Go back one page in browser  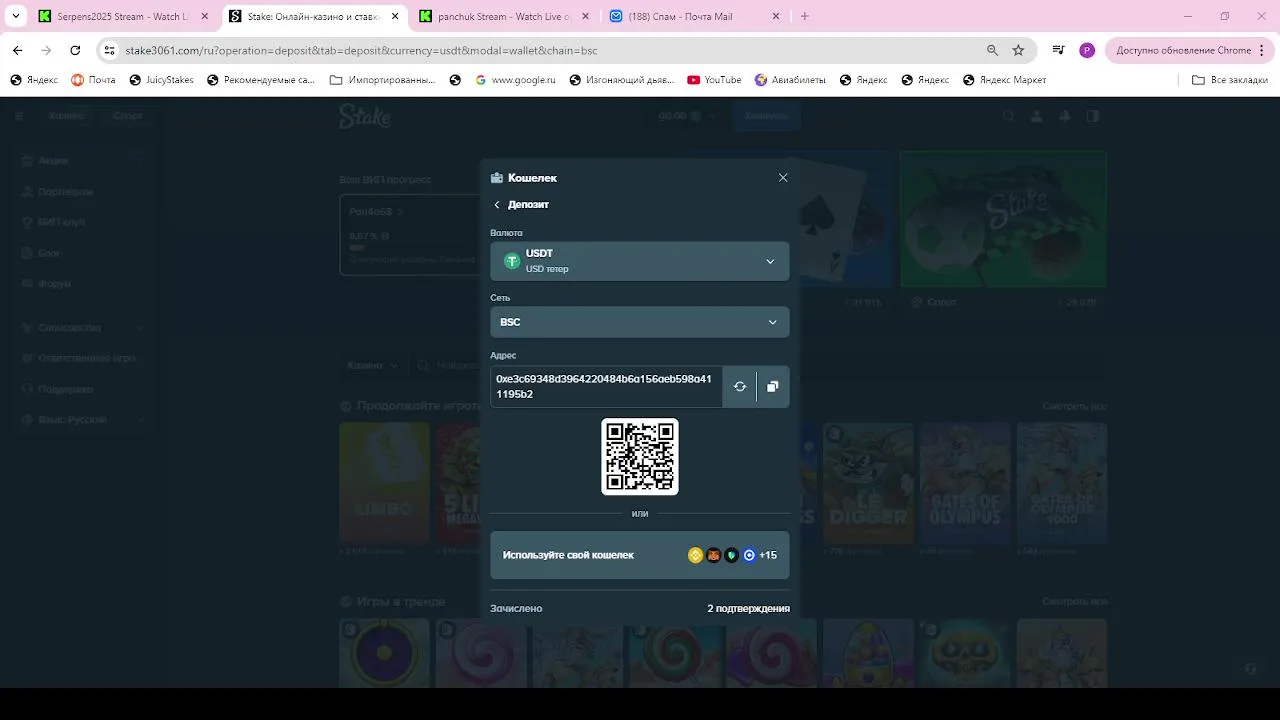(x=17, y=50)
